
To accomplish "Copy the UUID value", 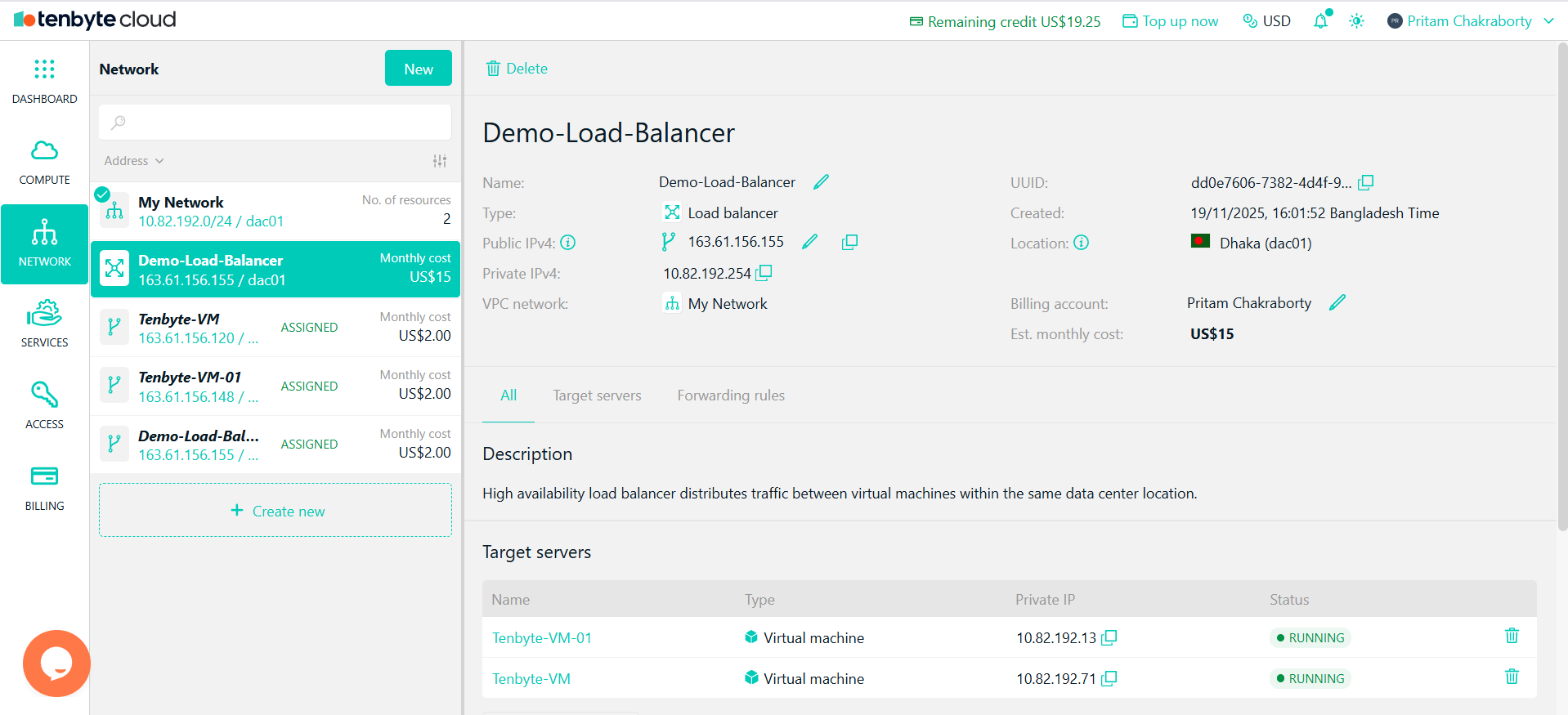I will pos(1366,182).
